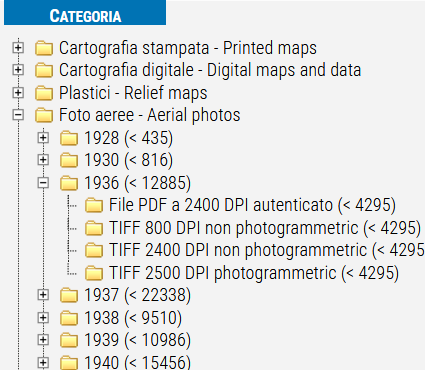This screenshot has height=370, width=425.
Task: Open TIFF 2400 DPI non photogrammetric
Action: (x=267, y=250)
